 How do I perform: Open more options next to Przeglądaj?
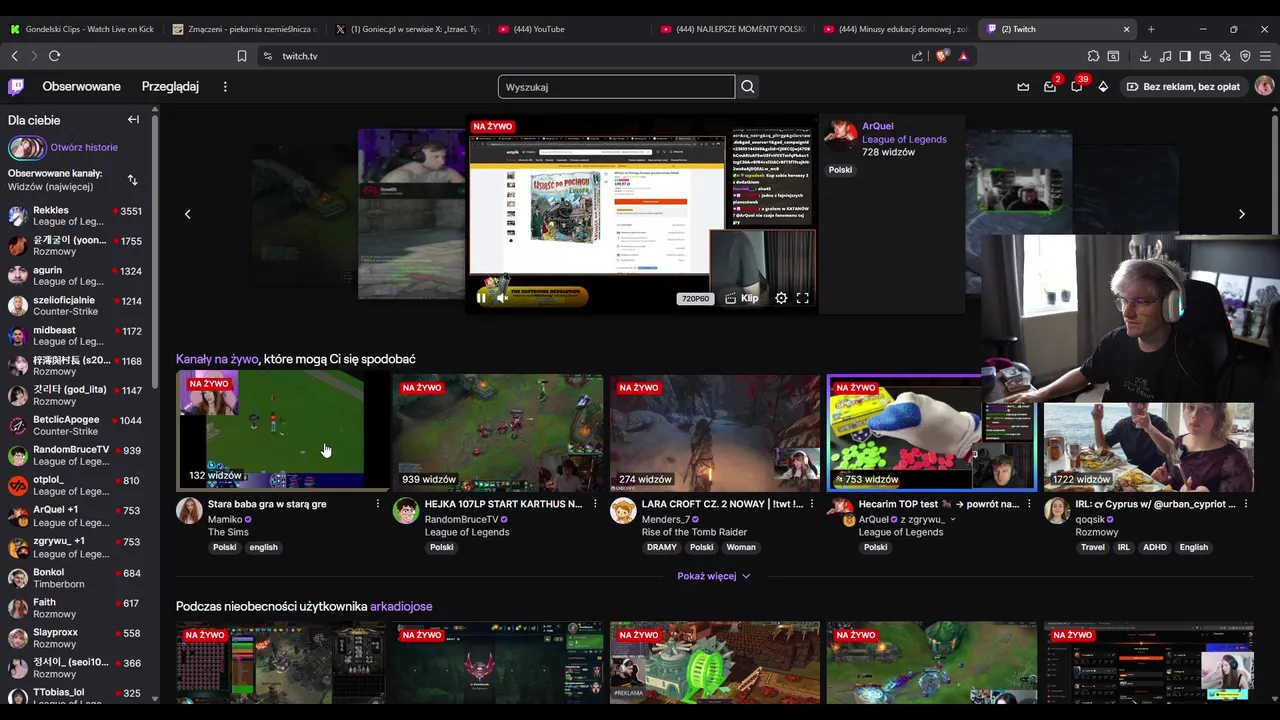pyautogui.click(x=225, y=87)
